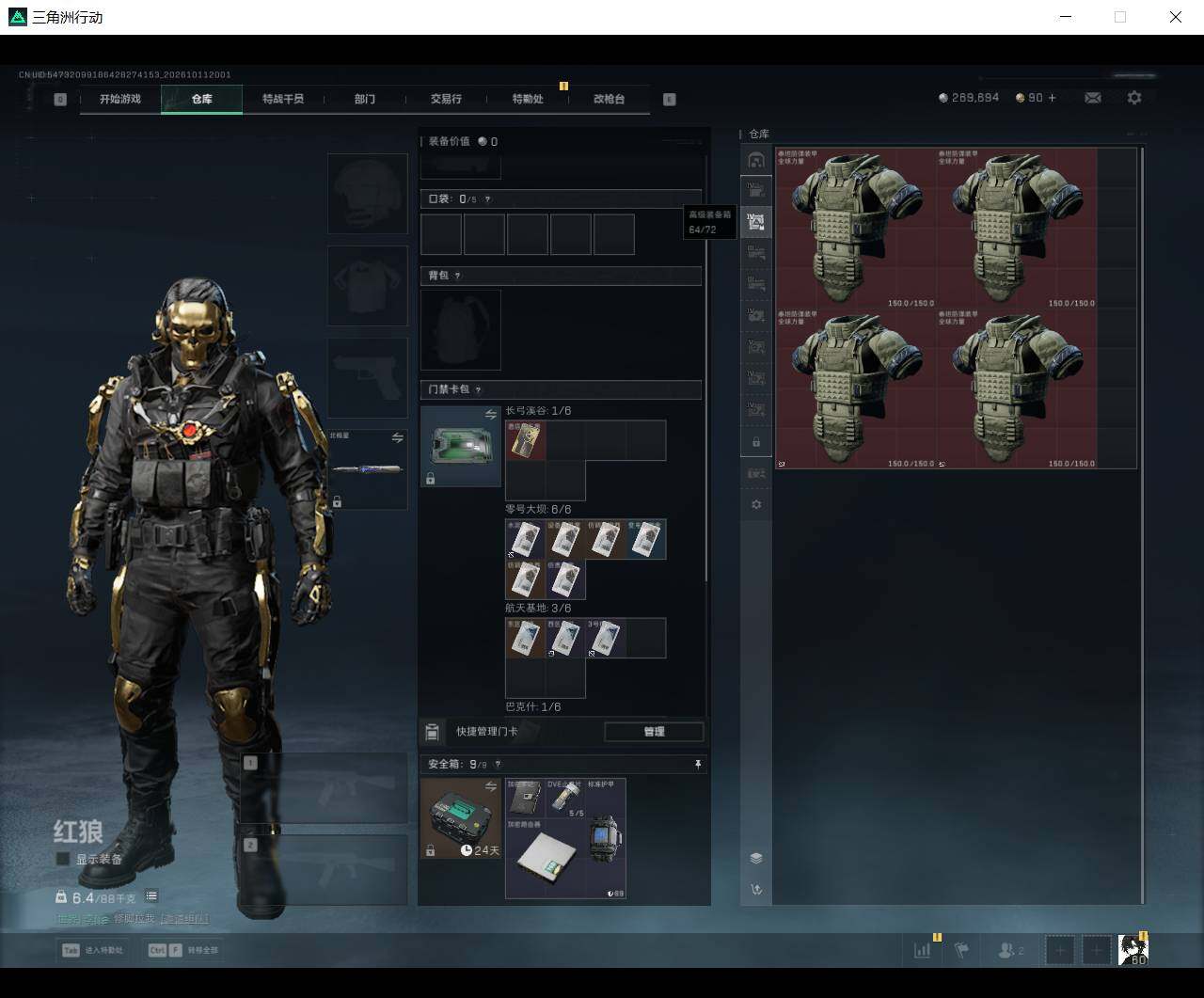Click the plus icon beside 90 currency
Image resolution: width=1204 pixels, height=998 pixels.
click(1052, 98)
